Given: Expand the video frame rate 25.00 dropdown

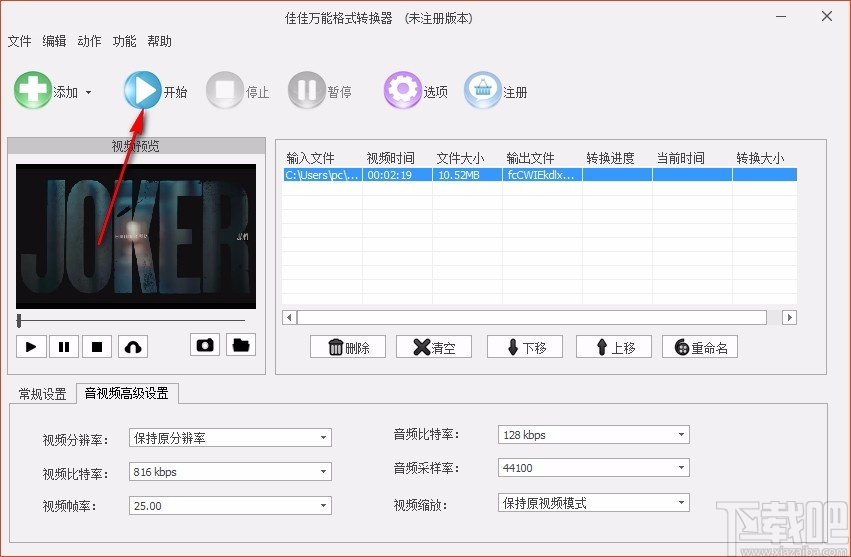Looking at the screenshot, I should click(x=323, y=505).
